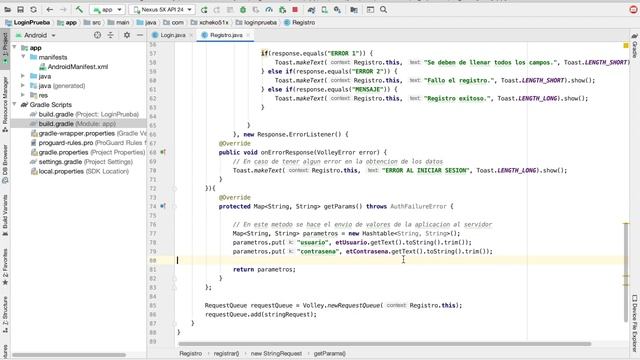Open SDK Manager icon in toolbar
This screenshot has height=360, width=640.
(x=338, y=9)
